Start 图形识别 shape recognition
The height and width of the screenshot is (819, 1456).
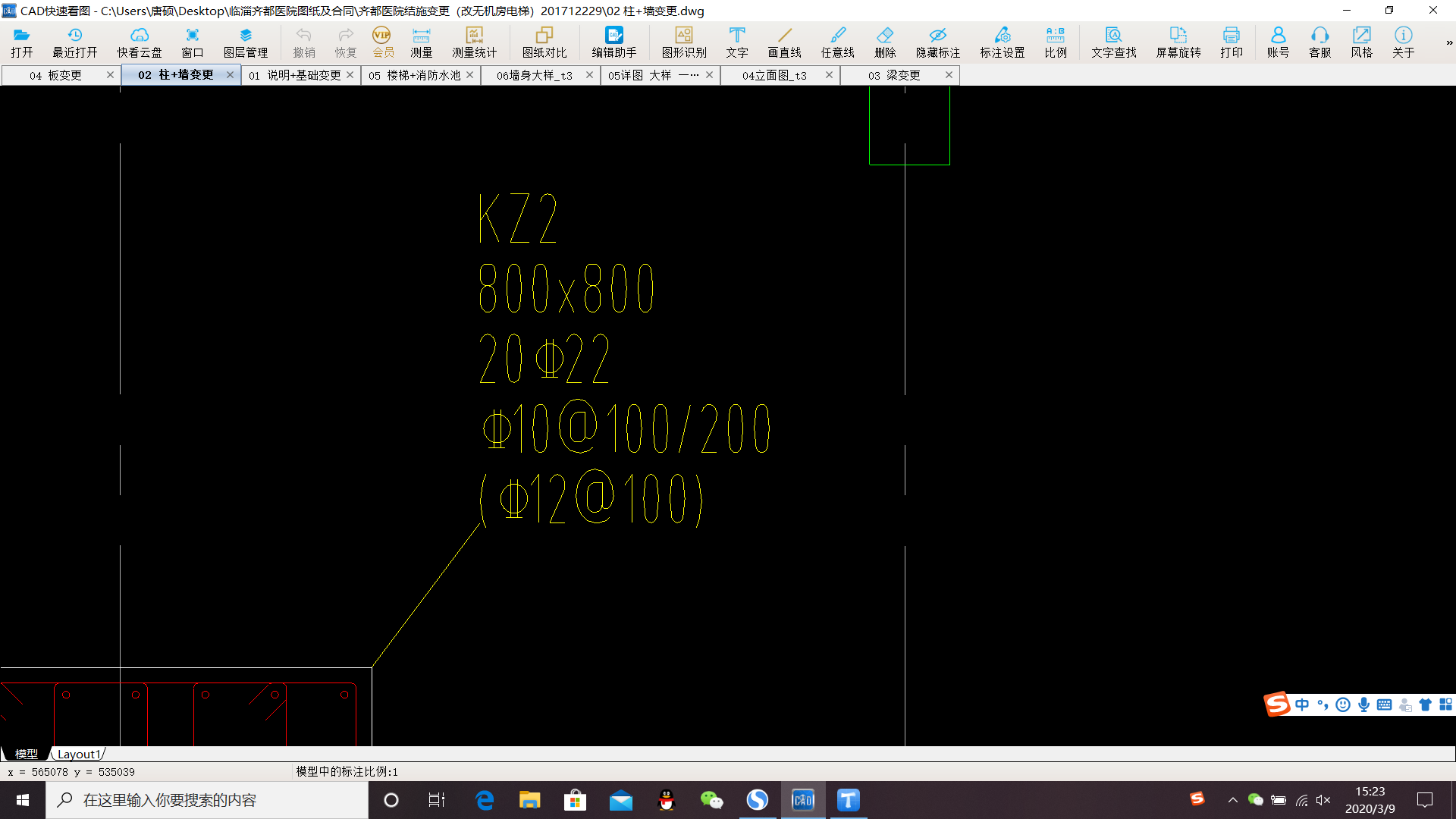684,42
